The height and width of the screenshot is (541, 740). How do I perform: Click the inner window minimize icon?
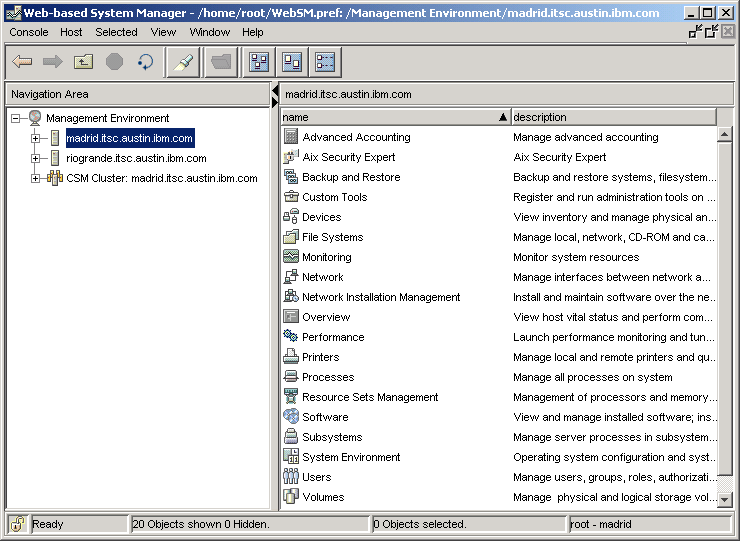pos(695,32)
